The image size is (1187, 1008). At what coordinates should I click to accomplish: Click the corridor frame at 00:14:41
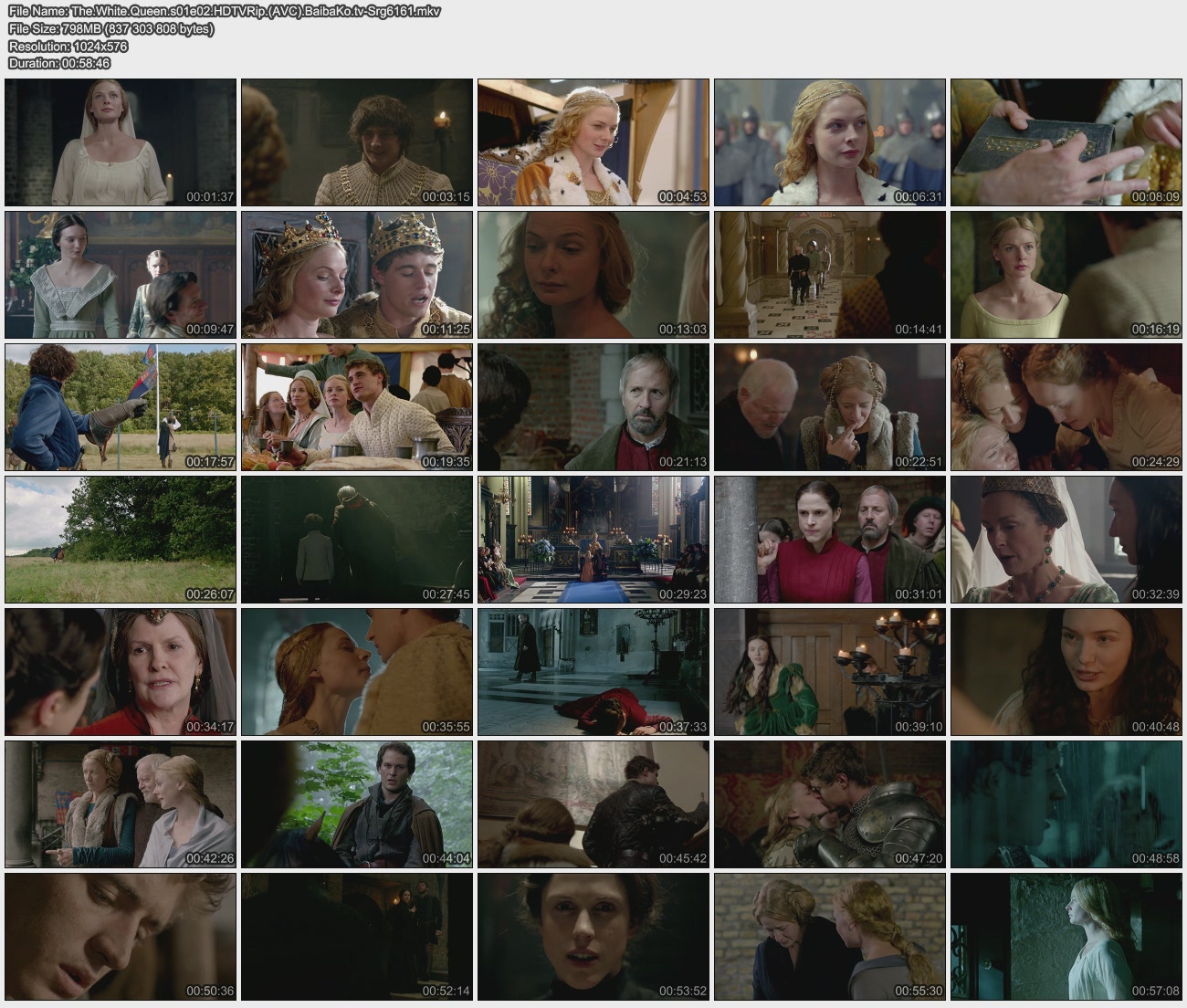(x=829, y=275)
